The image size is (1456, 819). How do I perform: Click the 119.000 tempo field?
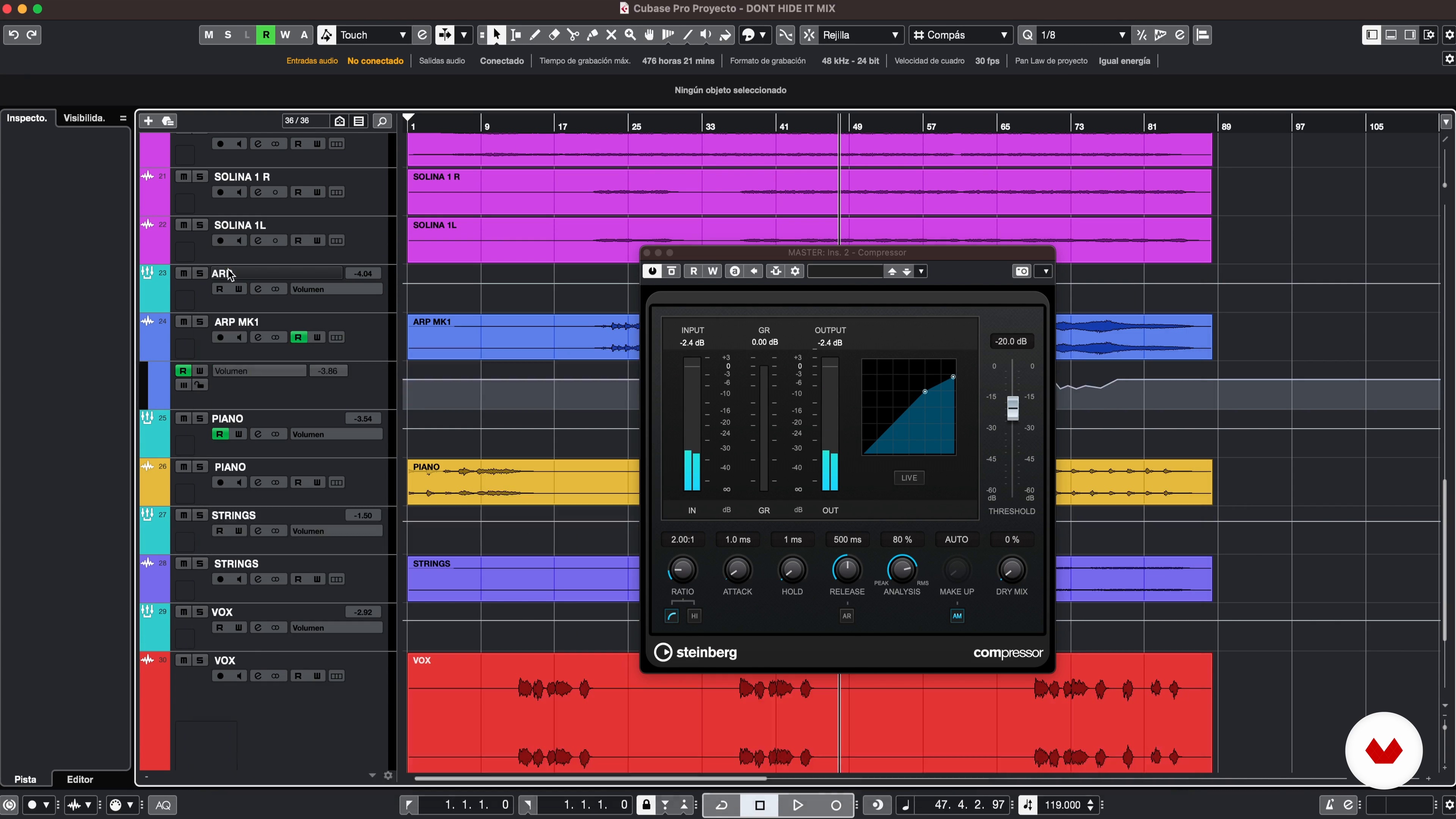point(1063,805)
